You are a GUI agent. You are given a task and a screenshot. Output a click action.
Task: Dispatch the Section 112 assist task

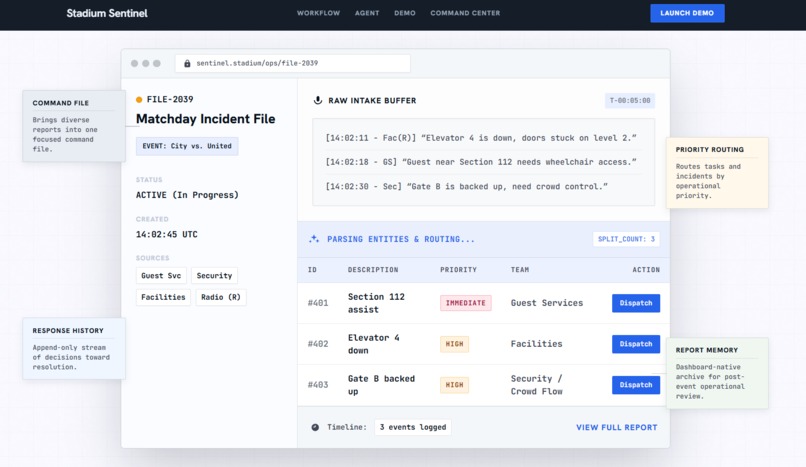(x=636, y=303)
